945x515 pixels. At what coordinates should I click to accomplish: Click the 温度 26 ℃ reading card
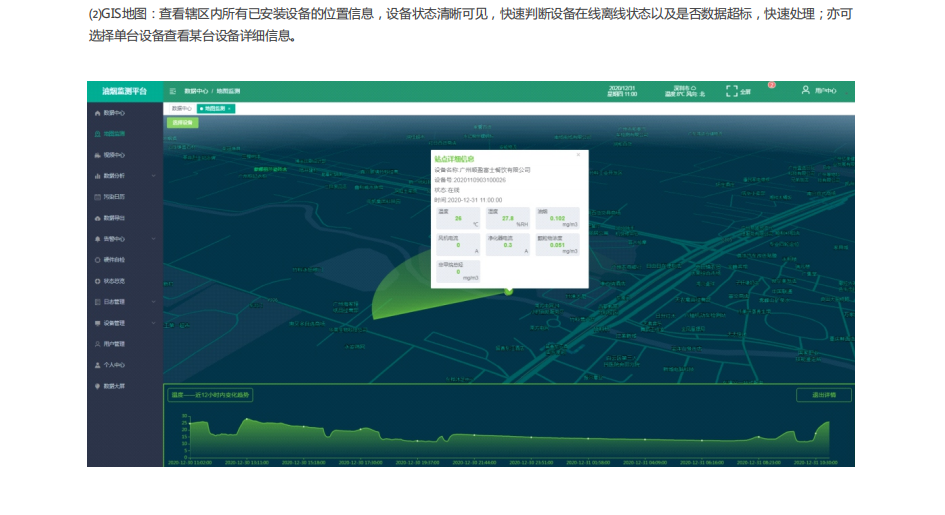(458, 217)
